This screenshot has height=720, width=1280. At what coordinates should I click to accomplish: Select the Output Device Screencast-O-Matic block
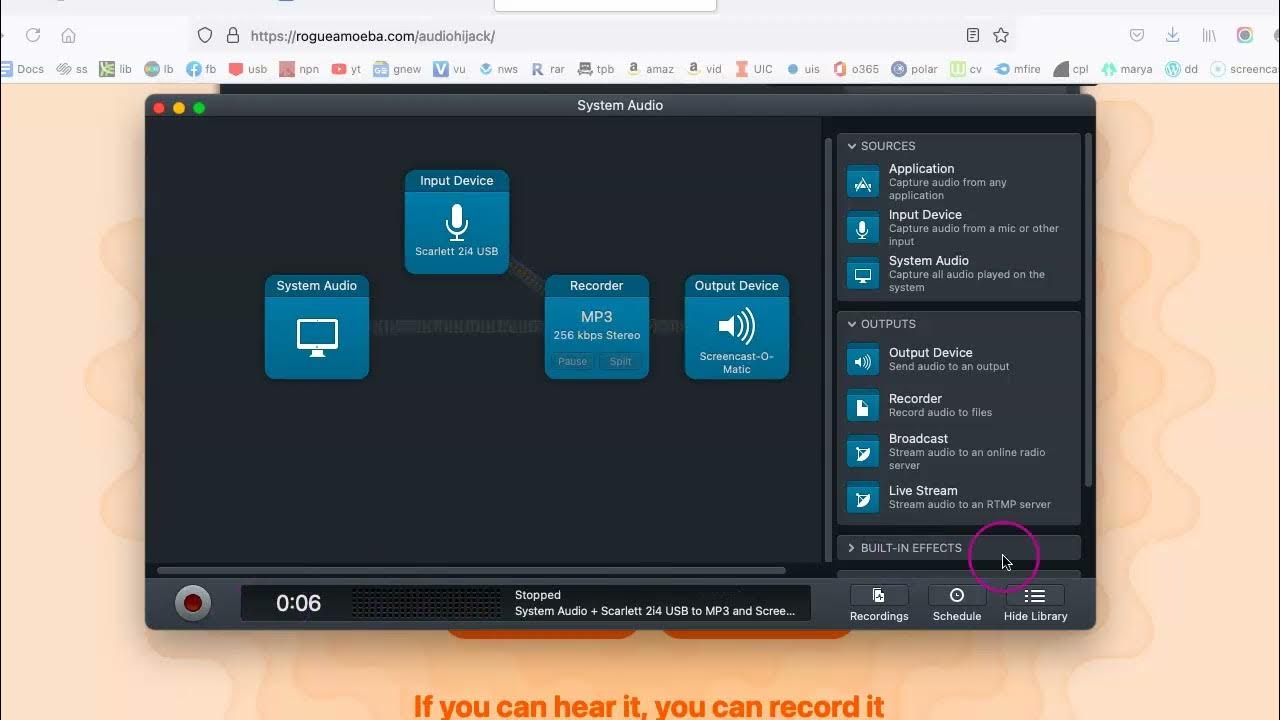pyautogui.click(x=737, y=327)
